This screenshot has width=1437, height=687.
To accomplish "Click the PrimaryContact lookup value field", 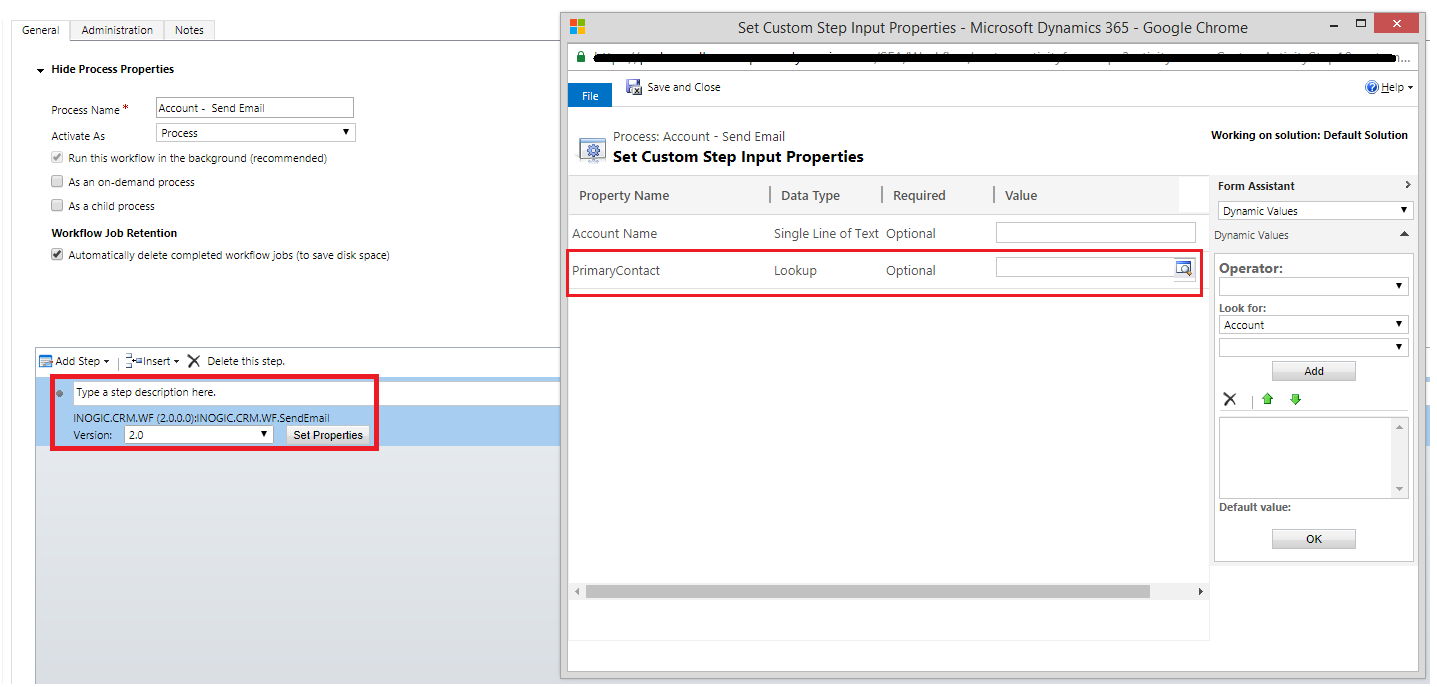I will [x=1085, y=268].
